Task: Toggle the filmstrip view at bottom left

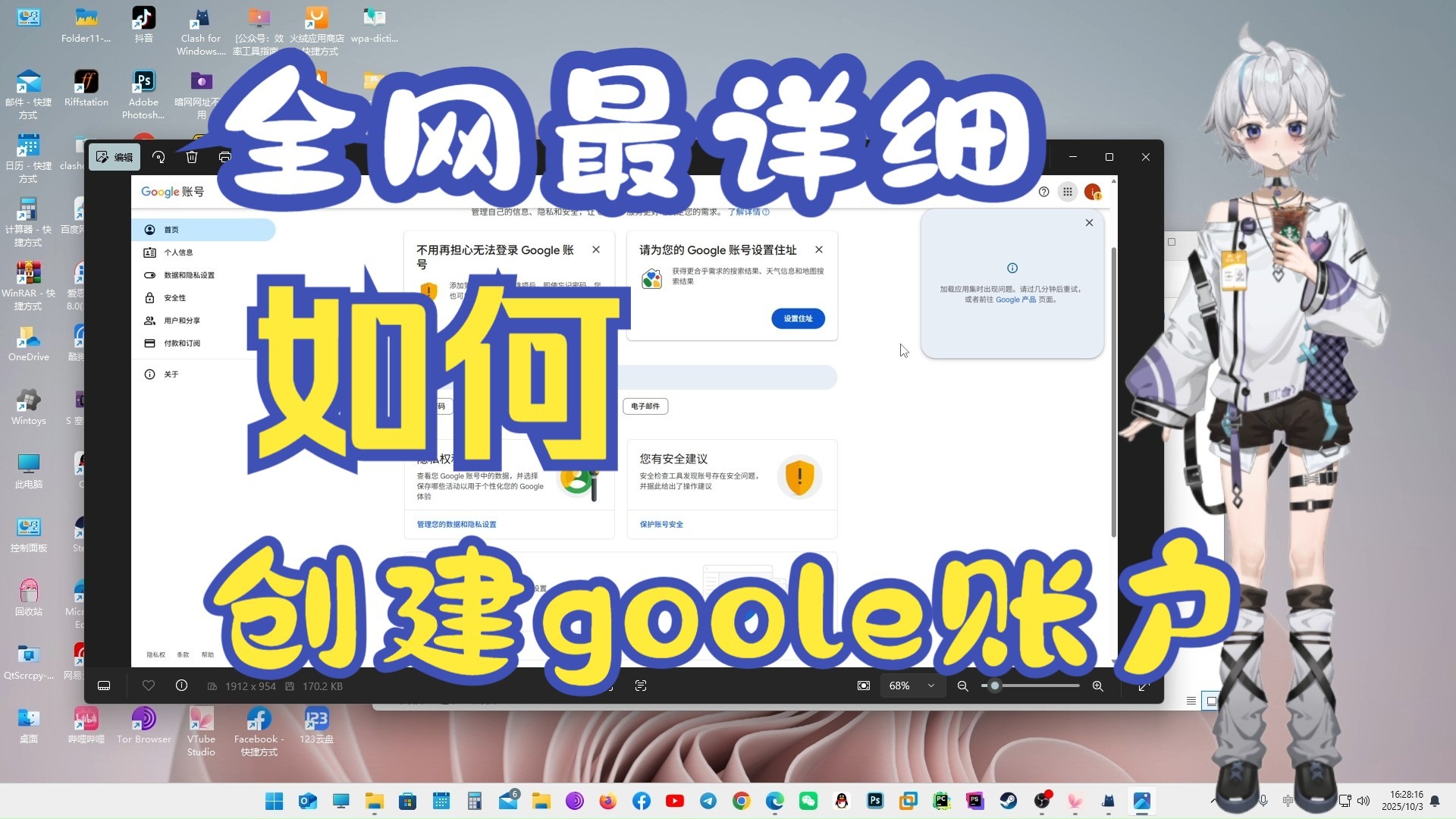Action: click(104, 686)
